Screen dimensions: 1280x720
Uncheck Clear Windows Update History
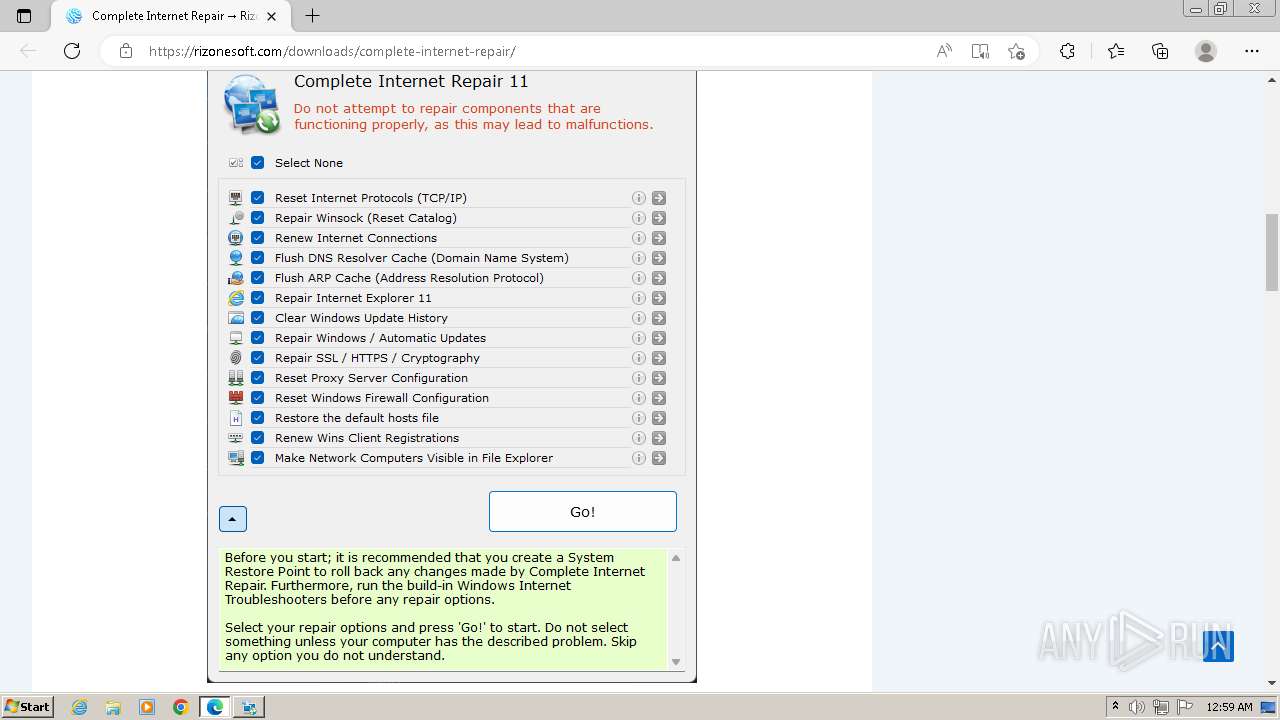(258, 318)
